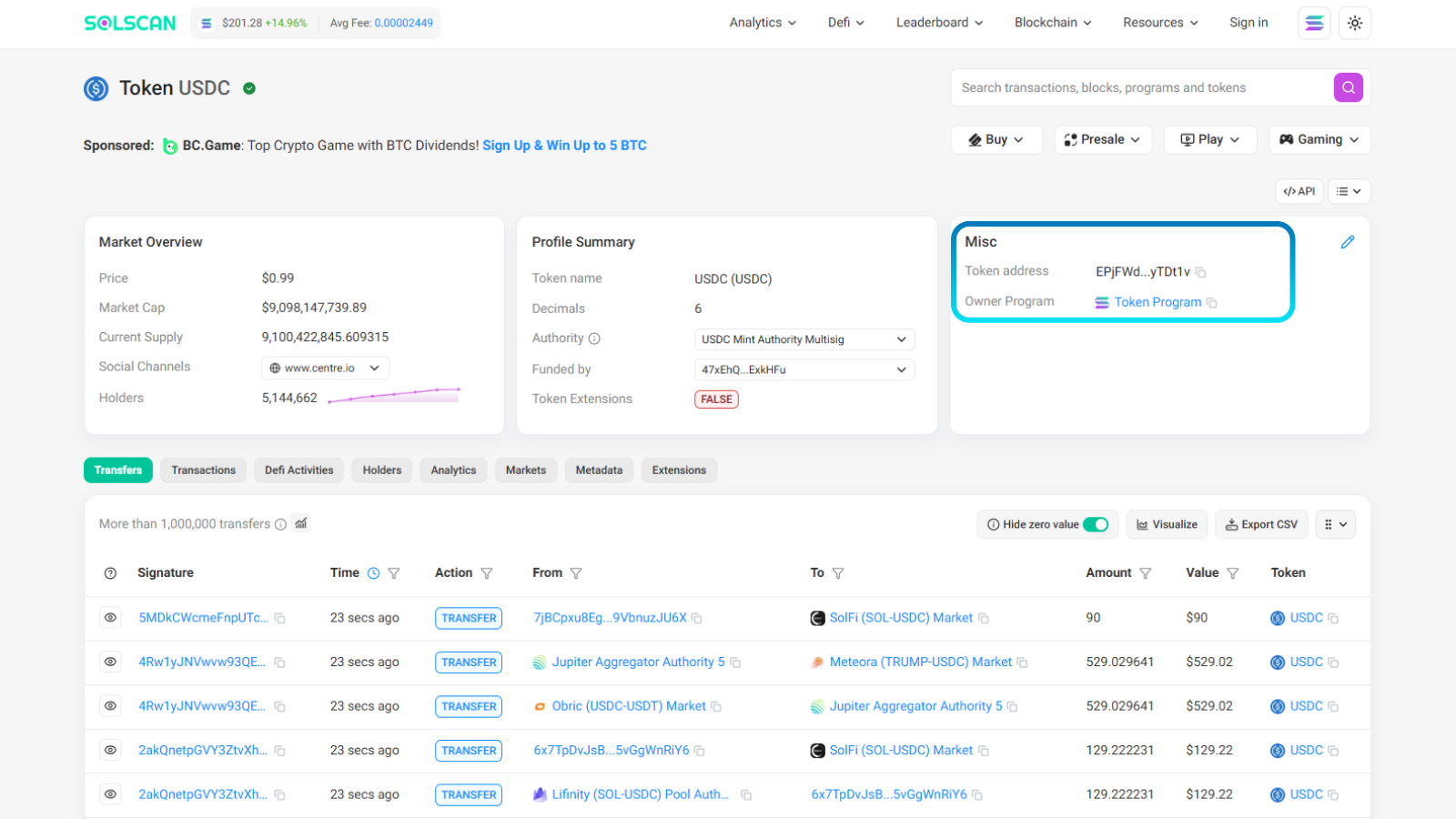Copy Meteora (TRUMP-USDC) Market address
Viewport: 1456px width, 819px height.
(x=1022, y=662)
